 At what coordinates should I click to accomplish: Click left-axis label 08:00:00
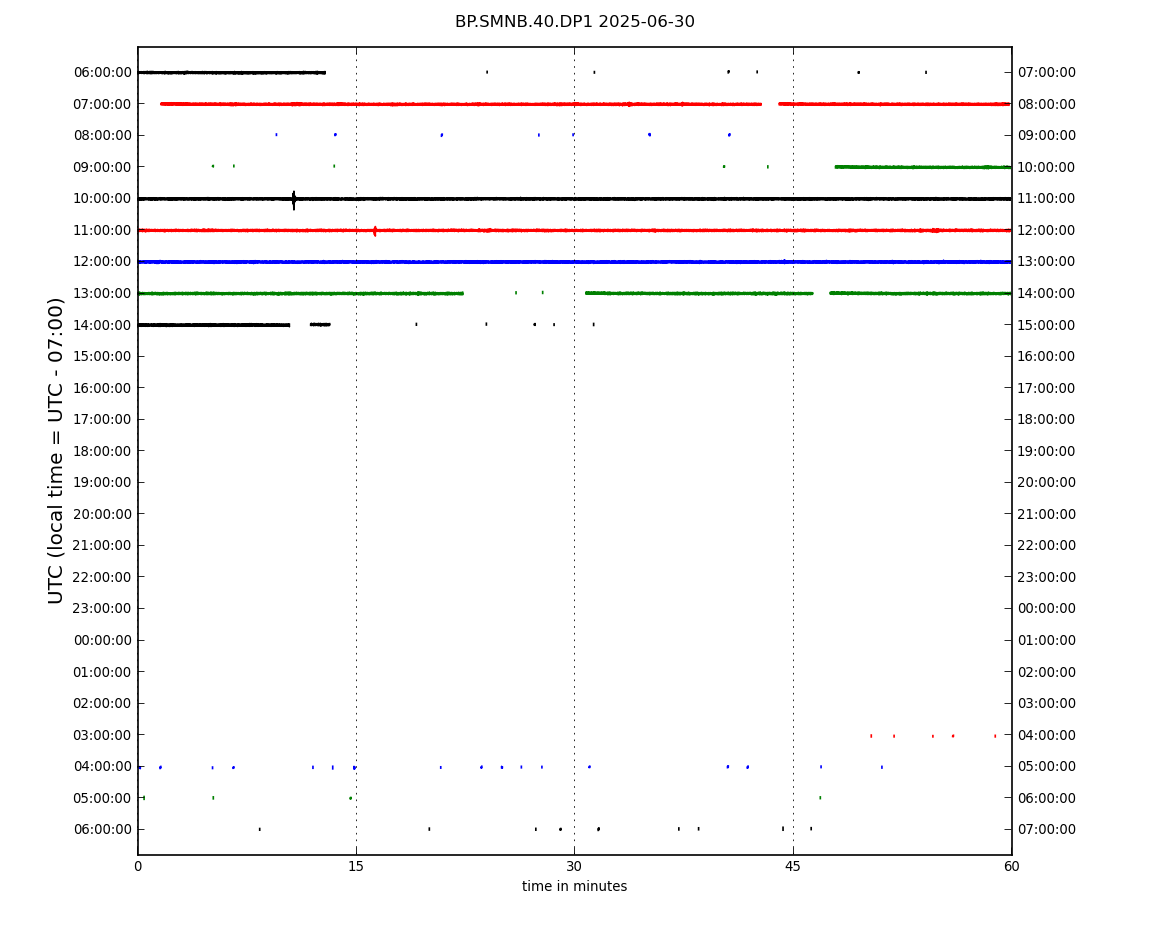(103, 135)
